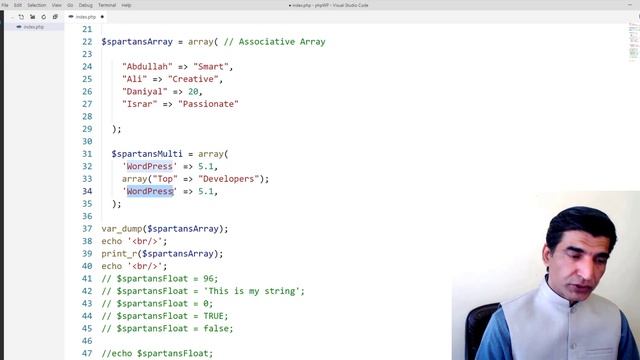Click the "Passionate" string on line 27
The height and width of the screenshot is (360, 640).
(208, 104)
